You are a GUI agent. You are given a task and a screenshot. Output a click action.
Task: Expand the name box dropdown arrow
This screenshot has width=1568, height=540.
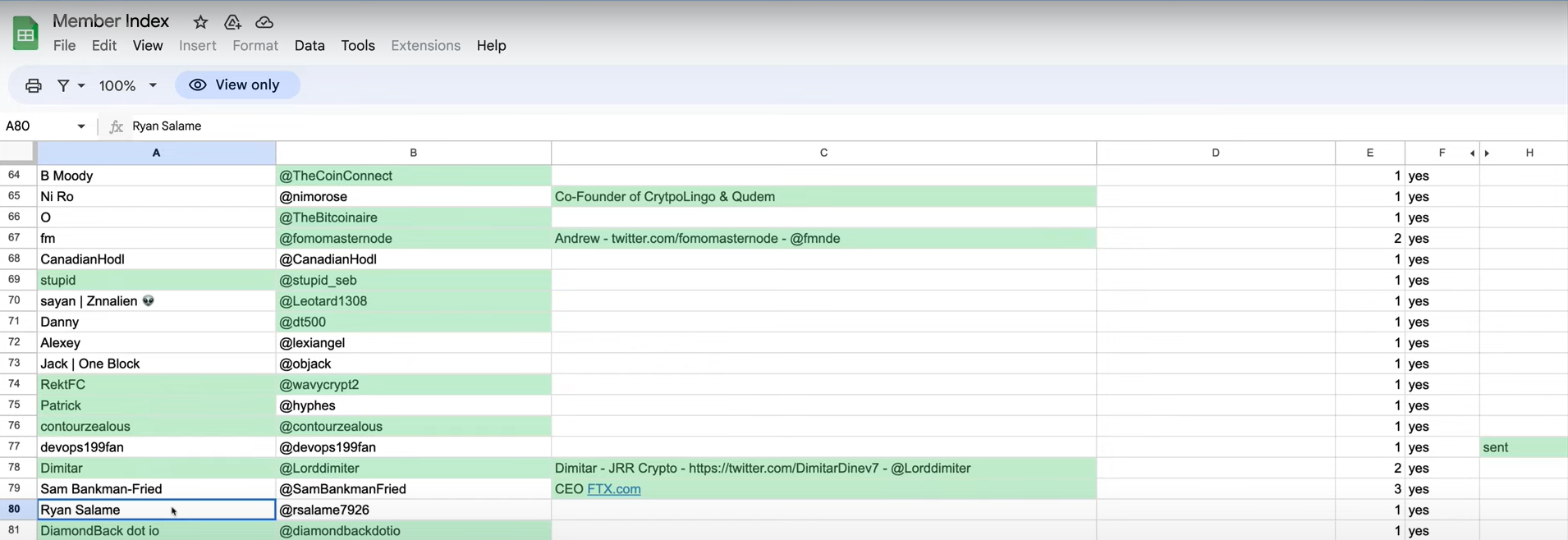tap(81, 126)
